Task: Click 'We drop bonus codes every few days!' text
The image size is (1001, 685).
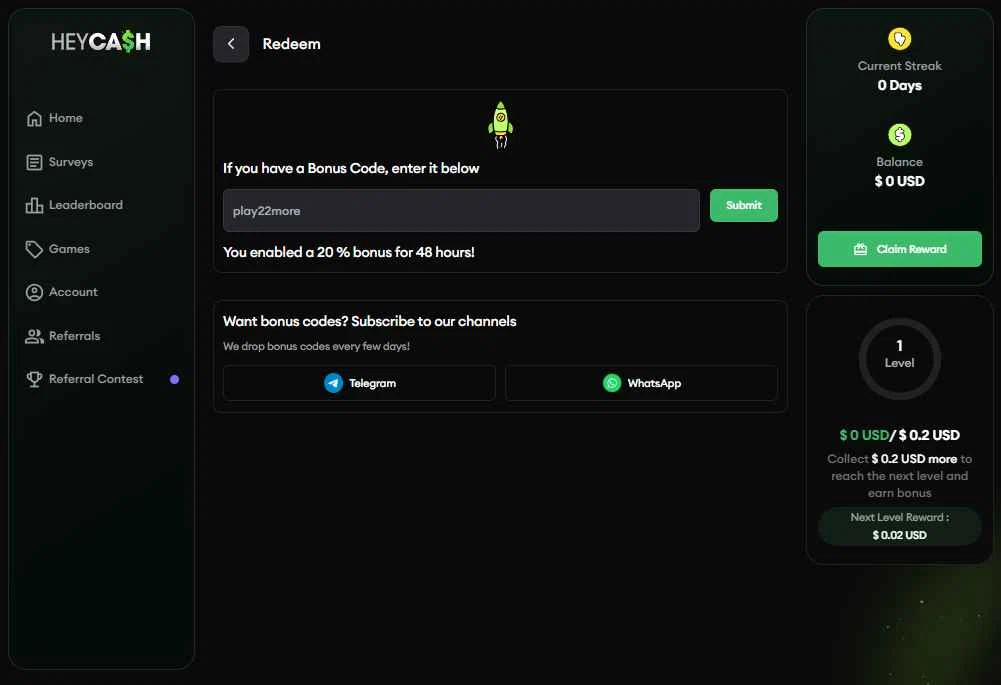Action: click(316, 347)
